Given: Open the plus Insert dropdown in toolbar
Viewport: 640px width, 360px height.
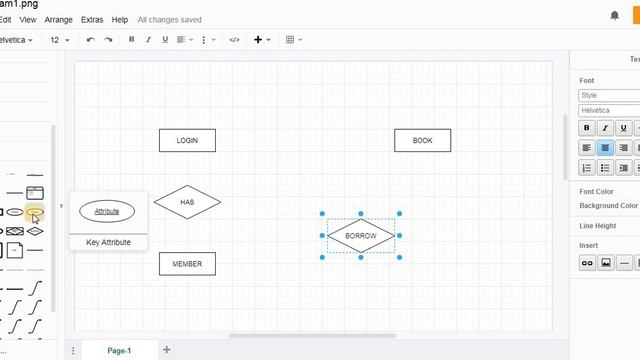Looking at the screenshot, I should click(262, 40).
